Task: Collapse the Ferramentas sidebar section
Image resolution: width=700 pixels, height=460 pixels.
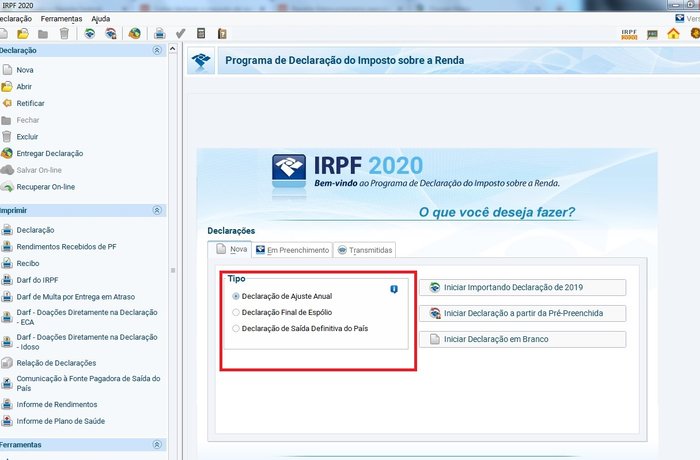Action: click(x=157, y=444)
